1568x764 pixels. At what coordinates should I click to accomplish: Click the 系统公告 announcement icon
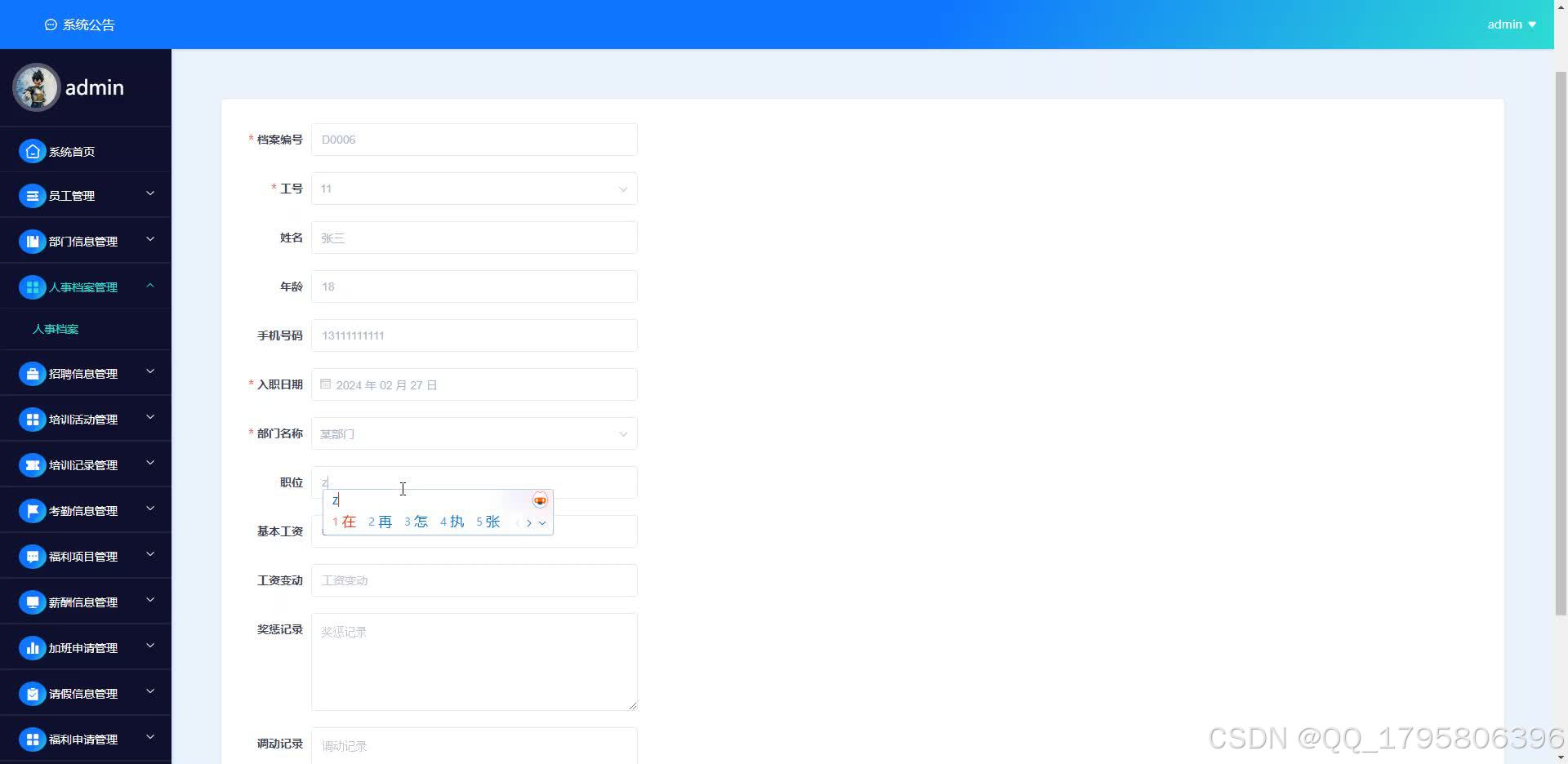point(51,25)
